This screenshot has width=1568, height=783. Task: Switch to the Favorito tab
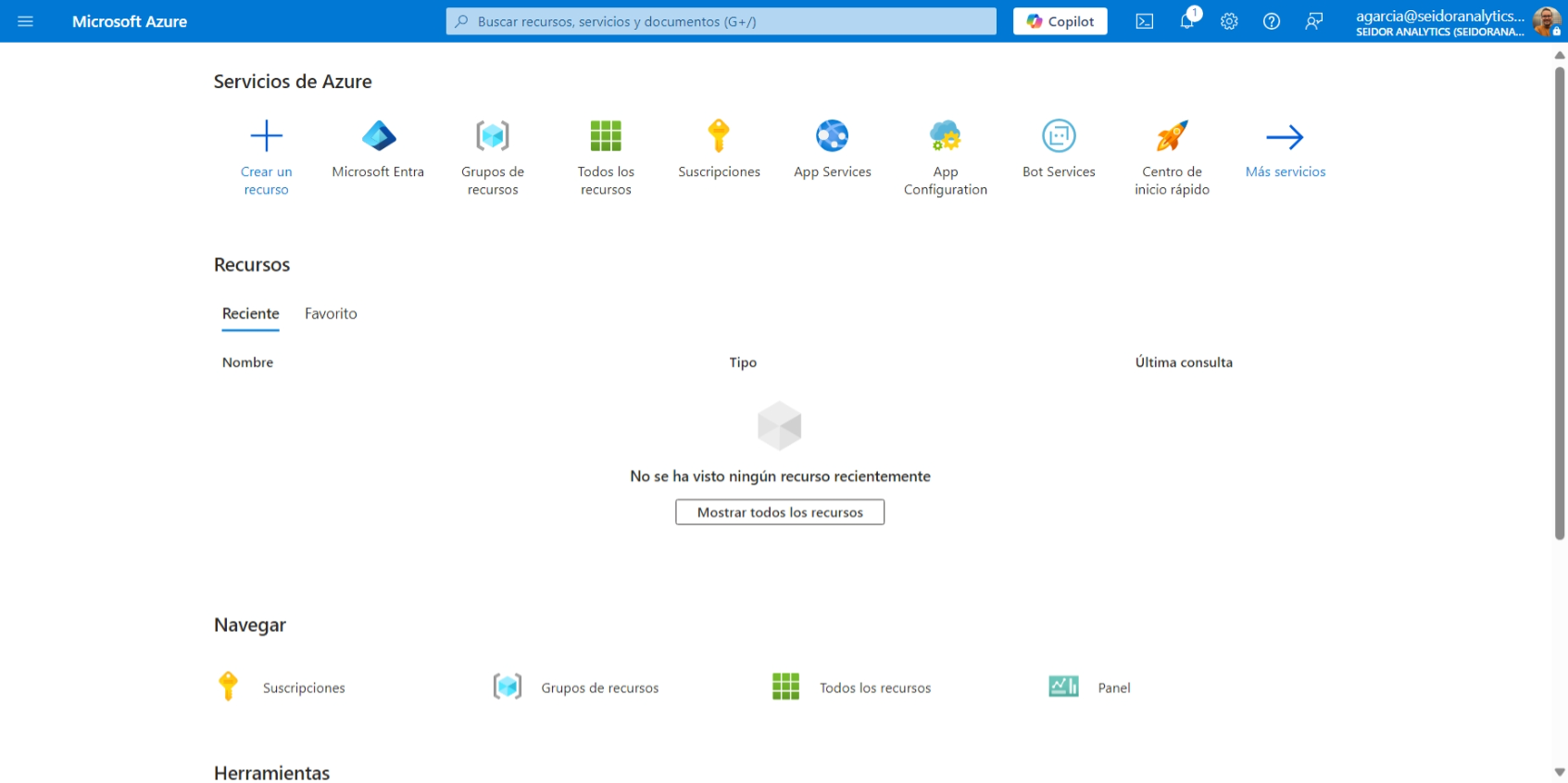pyautogui.click(x=331, y=314)
